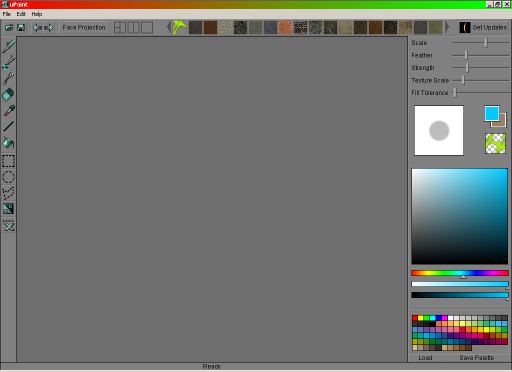Switch to the single-pane view layout
Viewport: 512px width, 372px height.
point(147,27)
